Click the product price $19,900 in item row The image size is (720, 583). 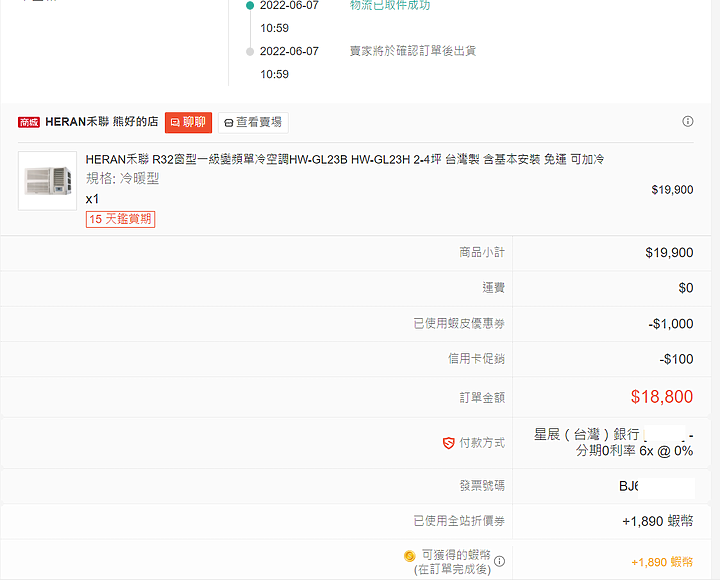pos(672,190)
